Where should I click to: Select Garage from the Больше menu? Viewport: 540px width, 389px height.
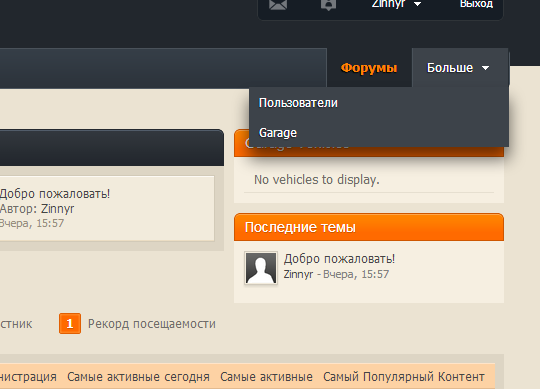pos(379,133)
